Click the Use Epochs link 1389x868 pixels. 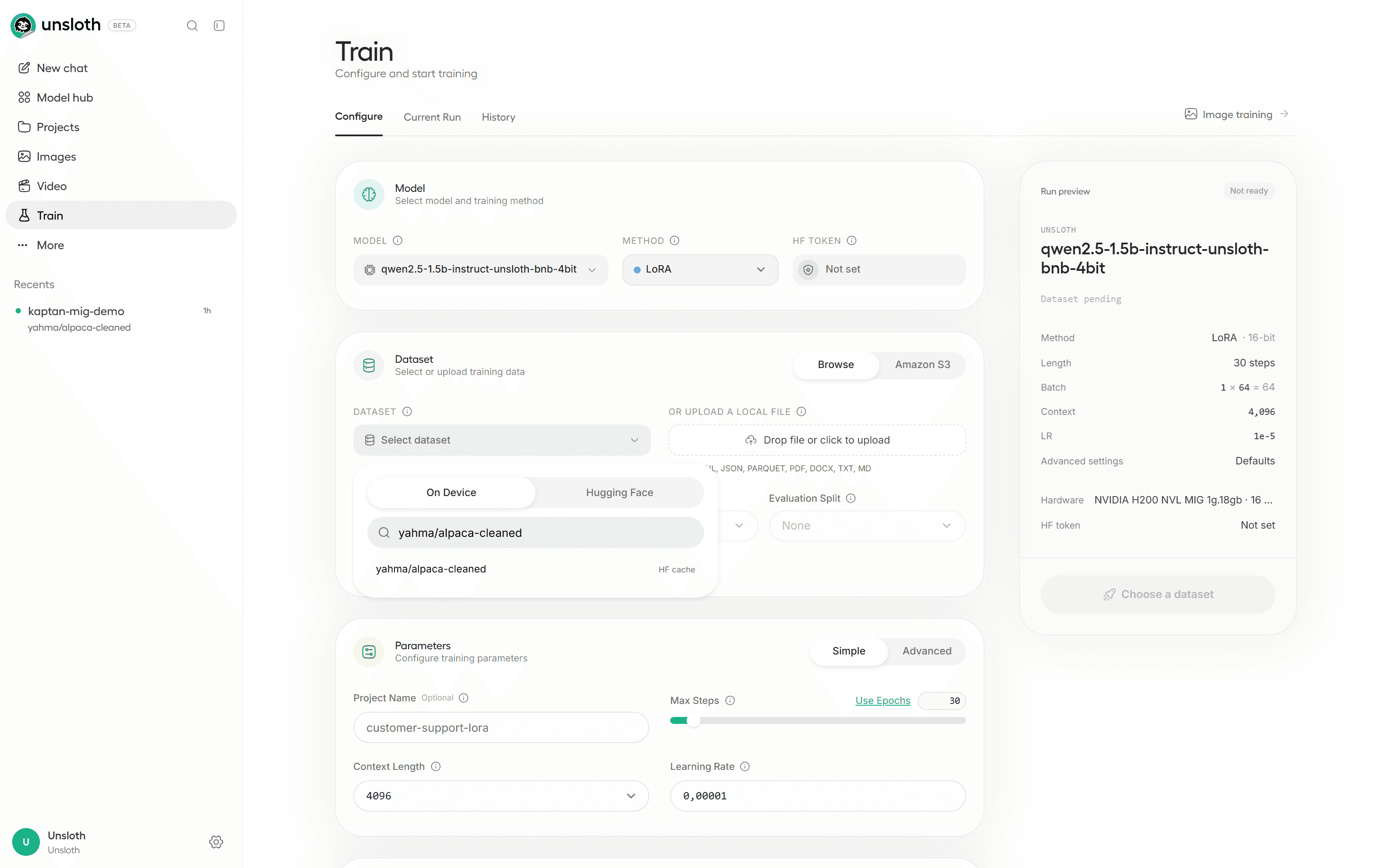(x=883, y=700)
